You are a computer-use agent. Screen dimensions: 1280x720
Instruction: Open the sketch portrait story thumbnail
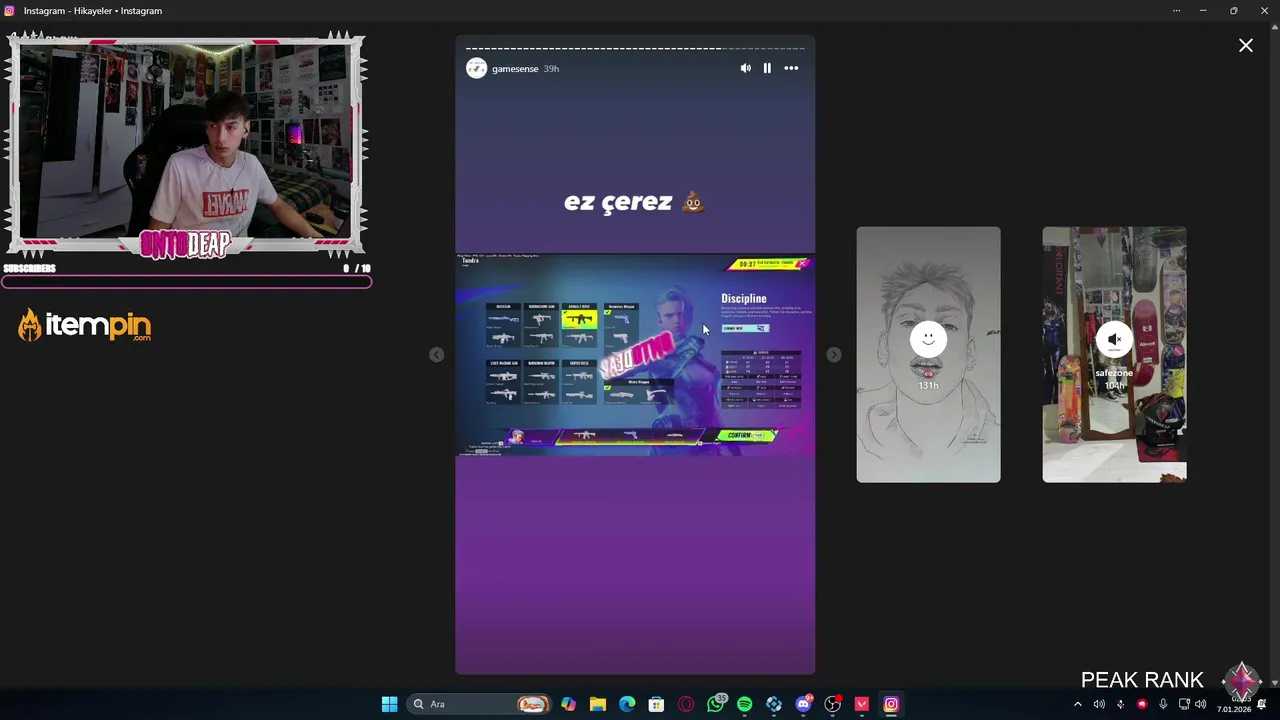[928, 354]
